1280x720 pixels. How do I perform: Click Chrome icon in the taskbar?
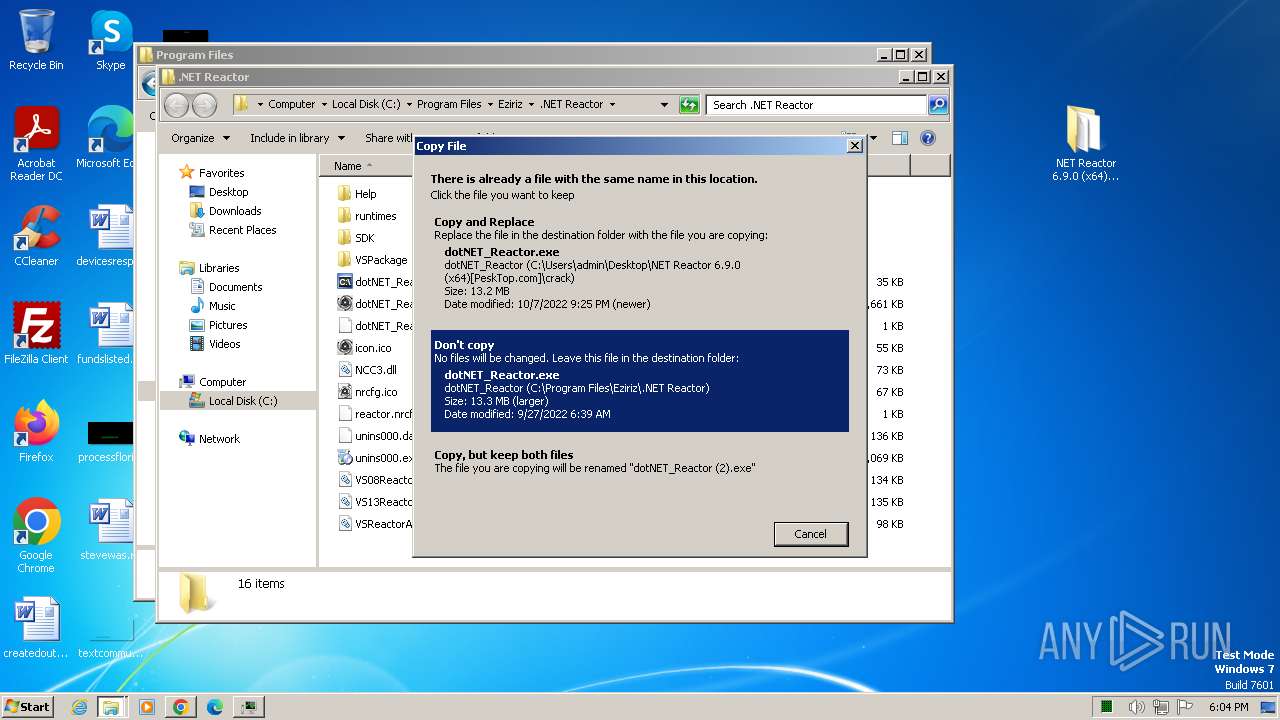click(181, 707)
